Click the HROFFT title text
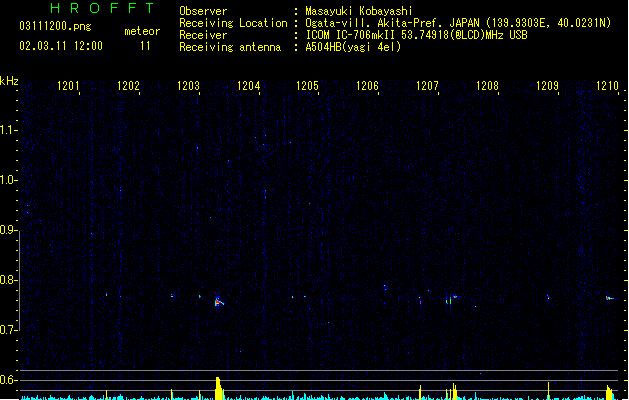Screen dimensions: 629x400 pos(103,8)
